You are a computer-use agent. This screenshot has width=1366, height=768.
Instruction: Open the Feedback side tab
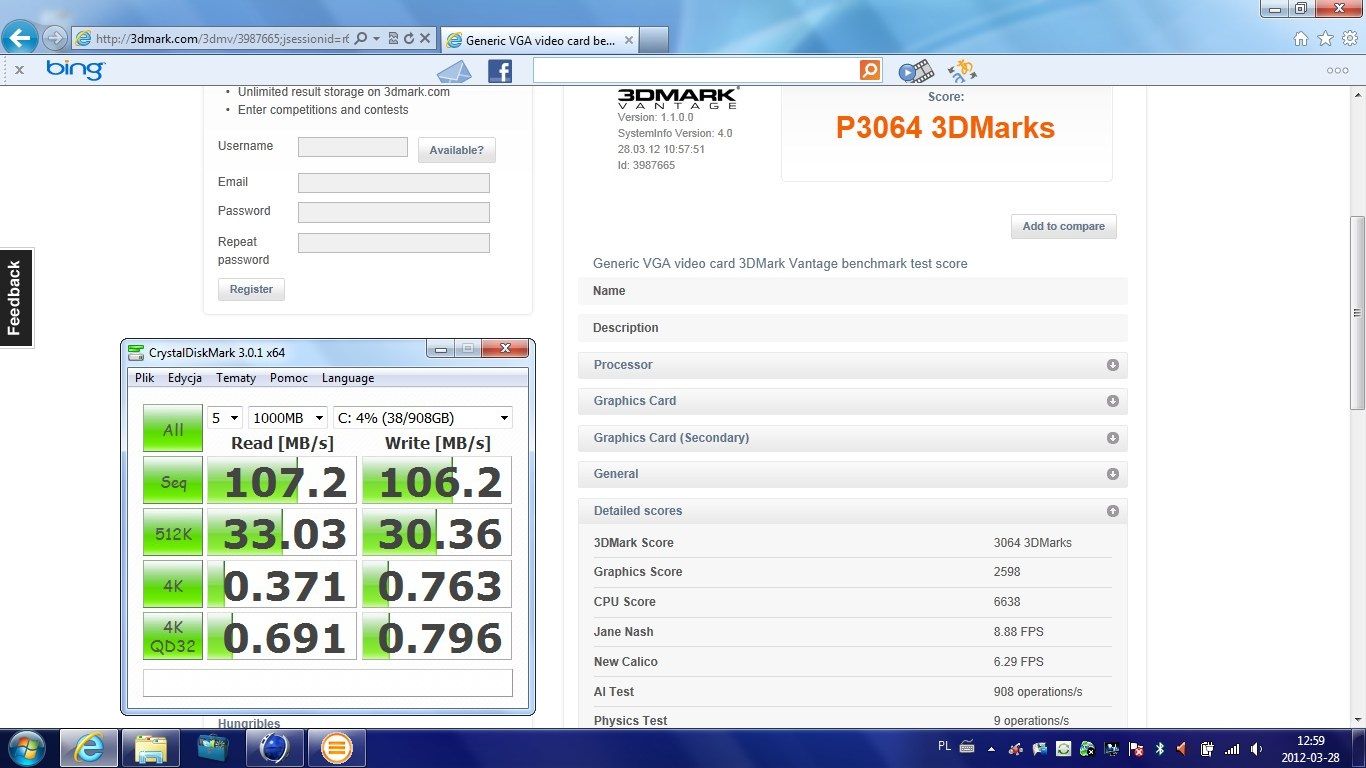[x=16, y=297]
